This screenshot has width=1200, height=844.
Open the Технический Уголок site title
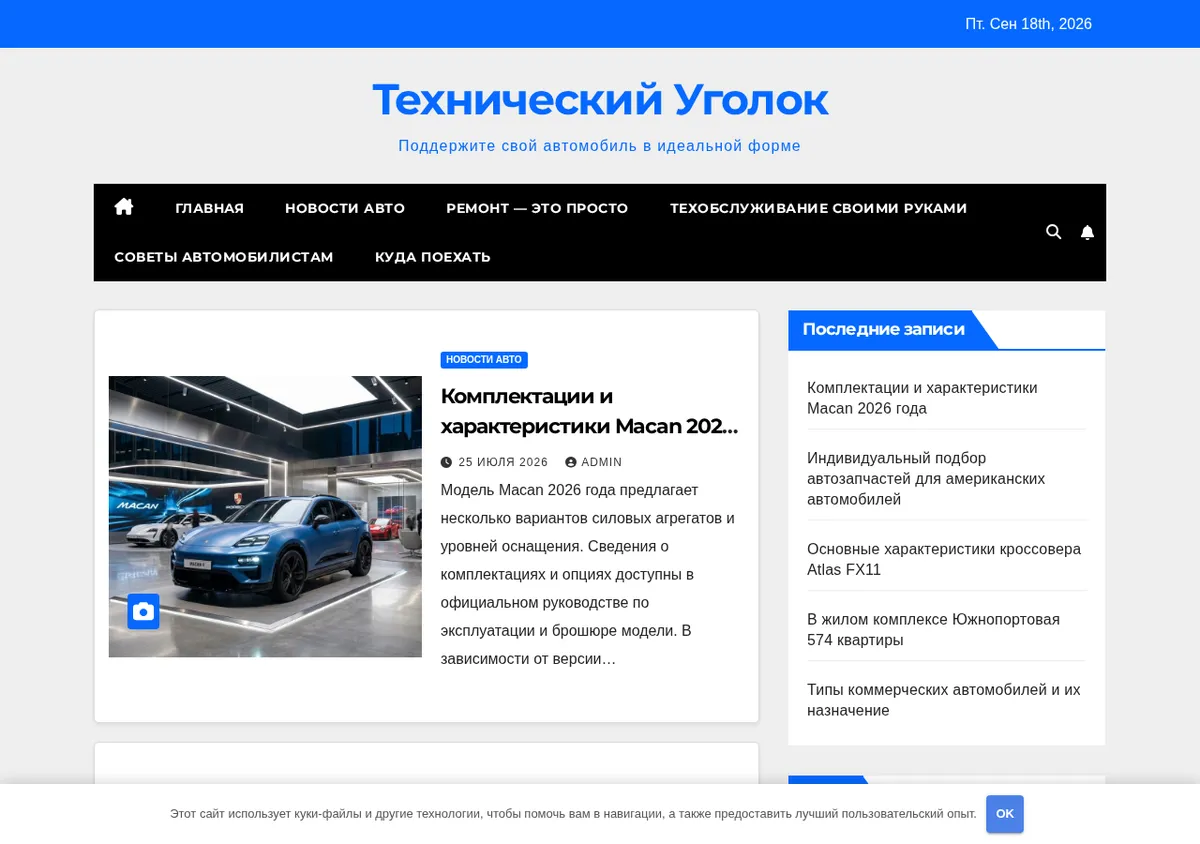click(x=600, y=100)
